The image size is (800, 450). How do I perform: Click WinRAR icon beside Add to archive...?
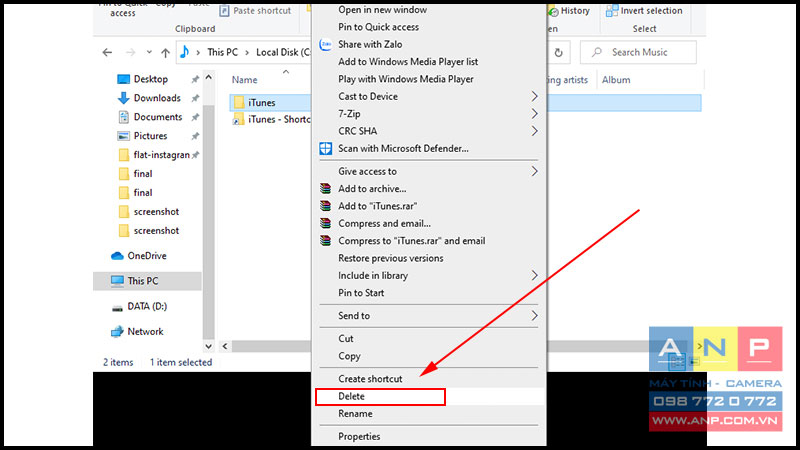click(326, 188)
